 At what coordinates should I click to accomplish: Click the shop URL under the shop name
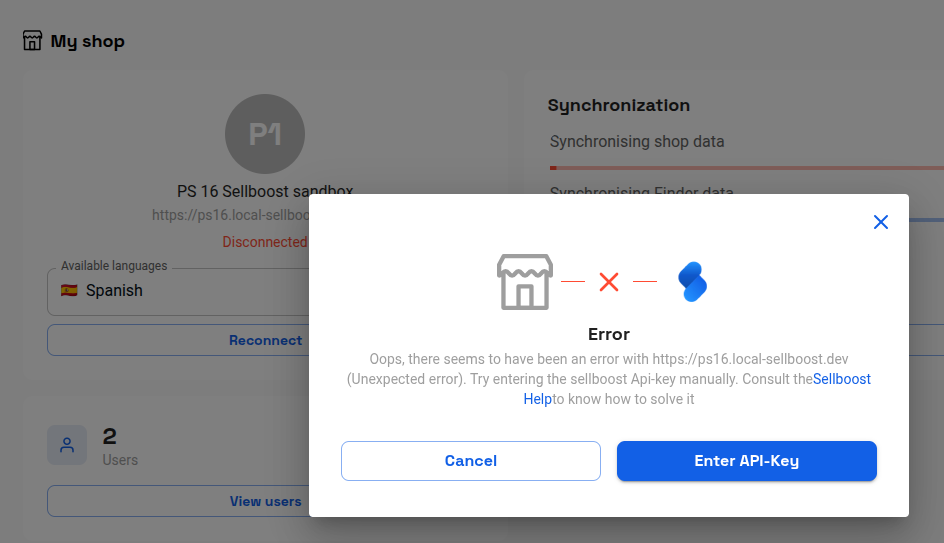231,215
